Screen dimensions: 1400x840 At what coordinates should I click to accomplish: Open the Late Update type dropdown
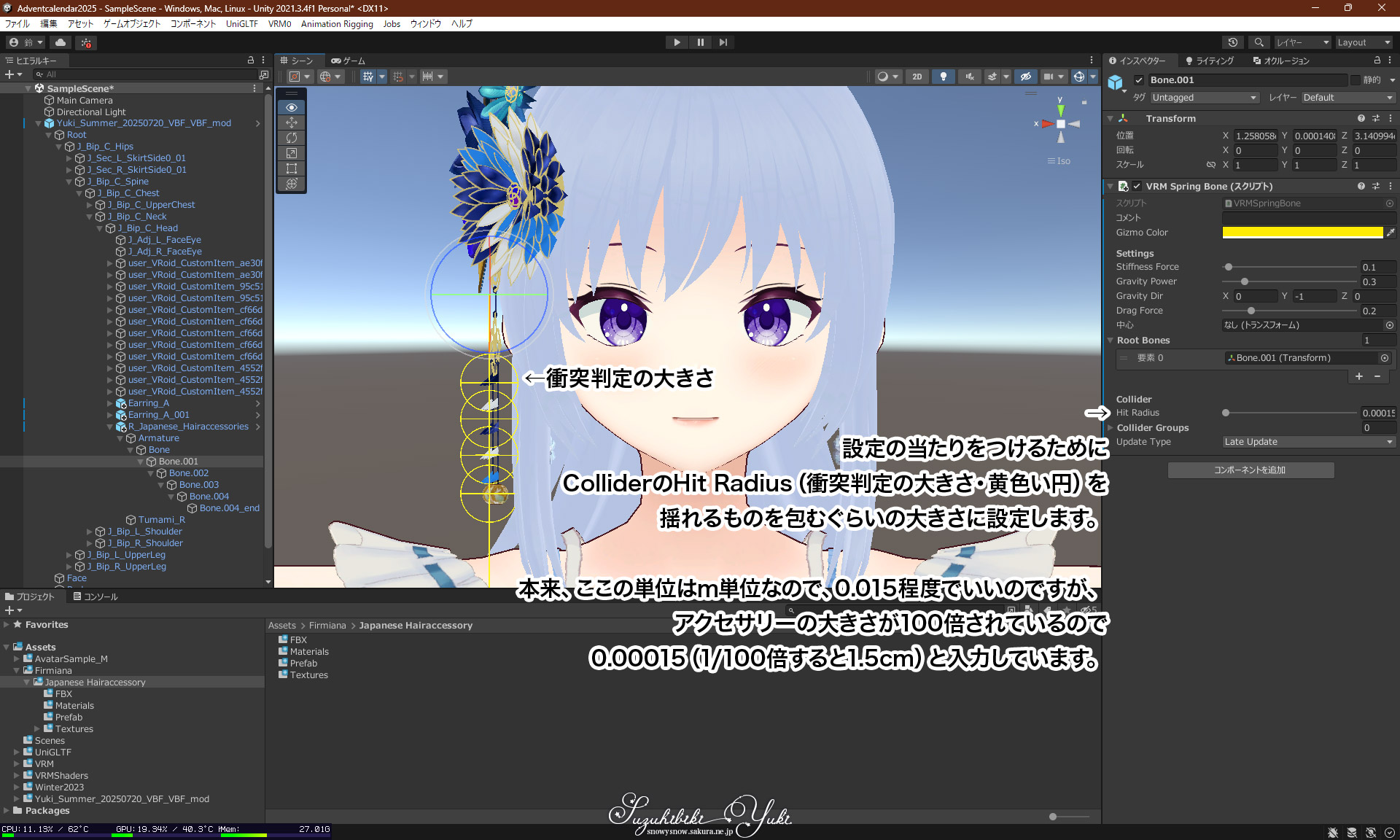[1308, 442]
